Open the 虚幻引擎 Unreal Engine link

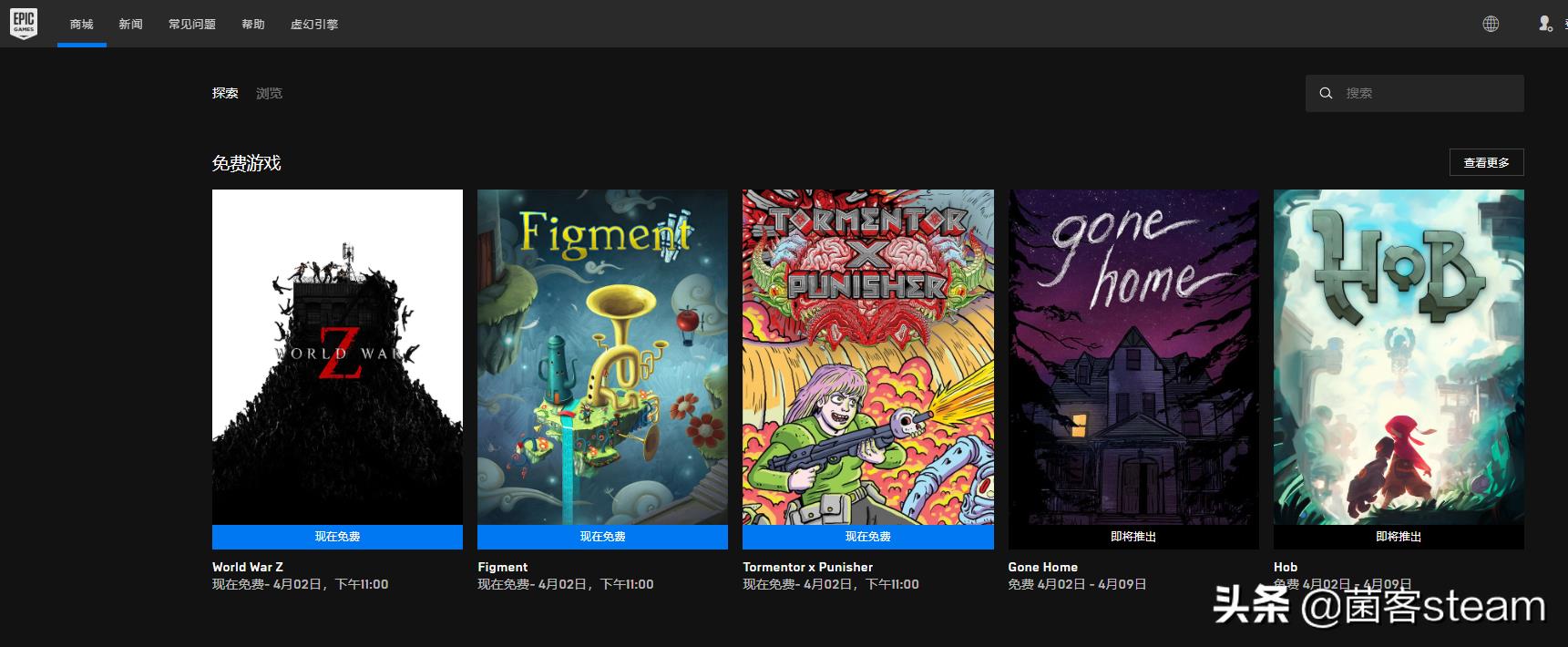[x=314, y=24]
